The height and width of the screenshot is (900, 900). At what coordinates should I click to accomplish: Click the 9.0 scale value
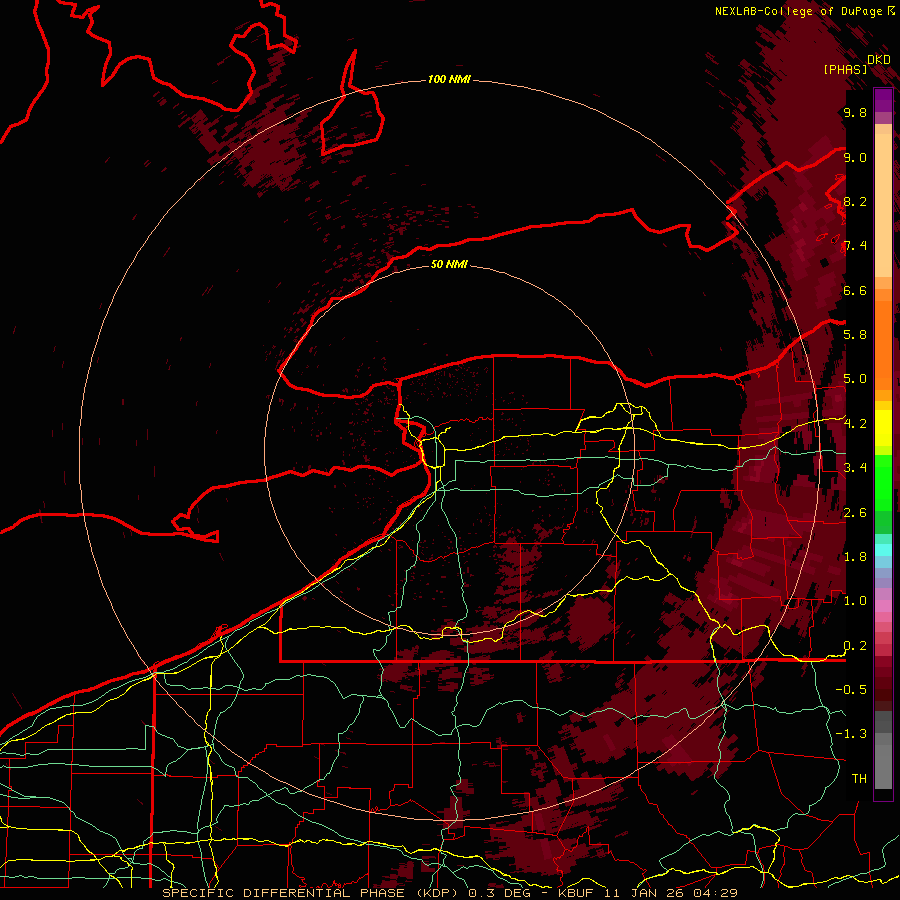pyautogui.click(x=855, y=157)
